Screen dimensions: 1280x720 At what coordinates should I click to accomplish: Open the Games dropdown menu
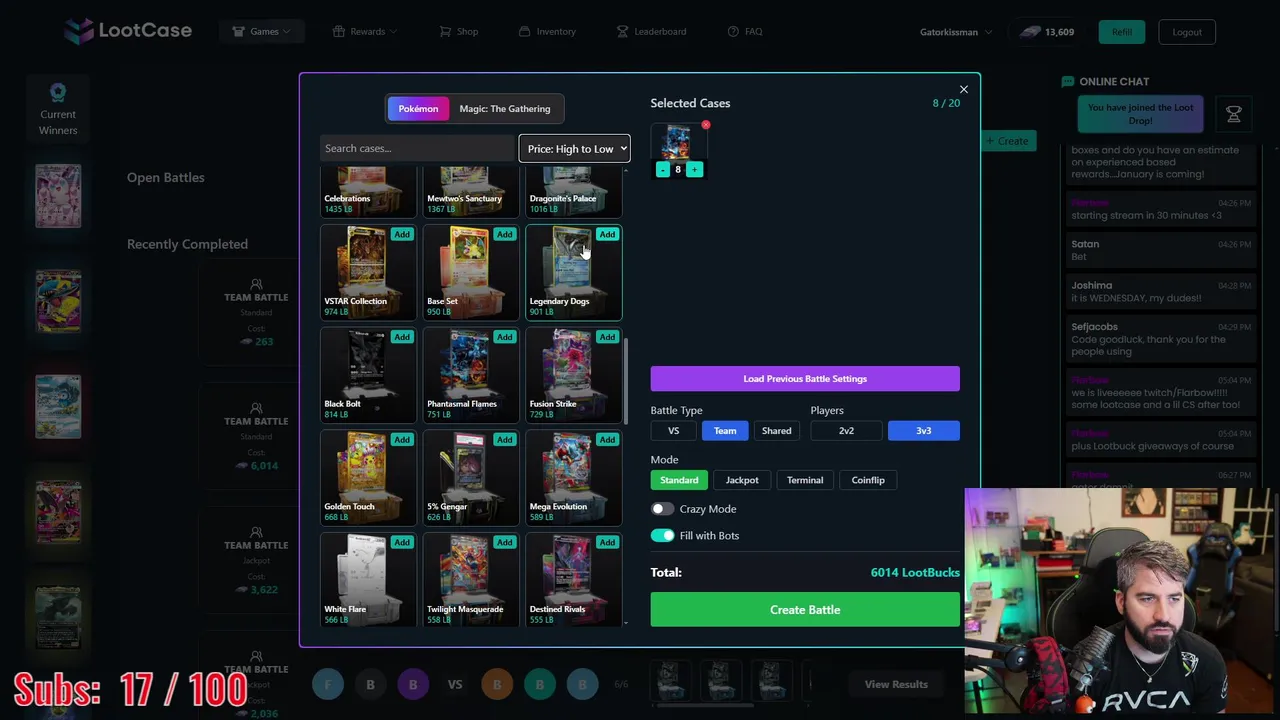(x=261, y=32)
